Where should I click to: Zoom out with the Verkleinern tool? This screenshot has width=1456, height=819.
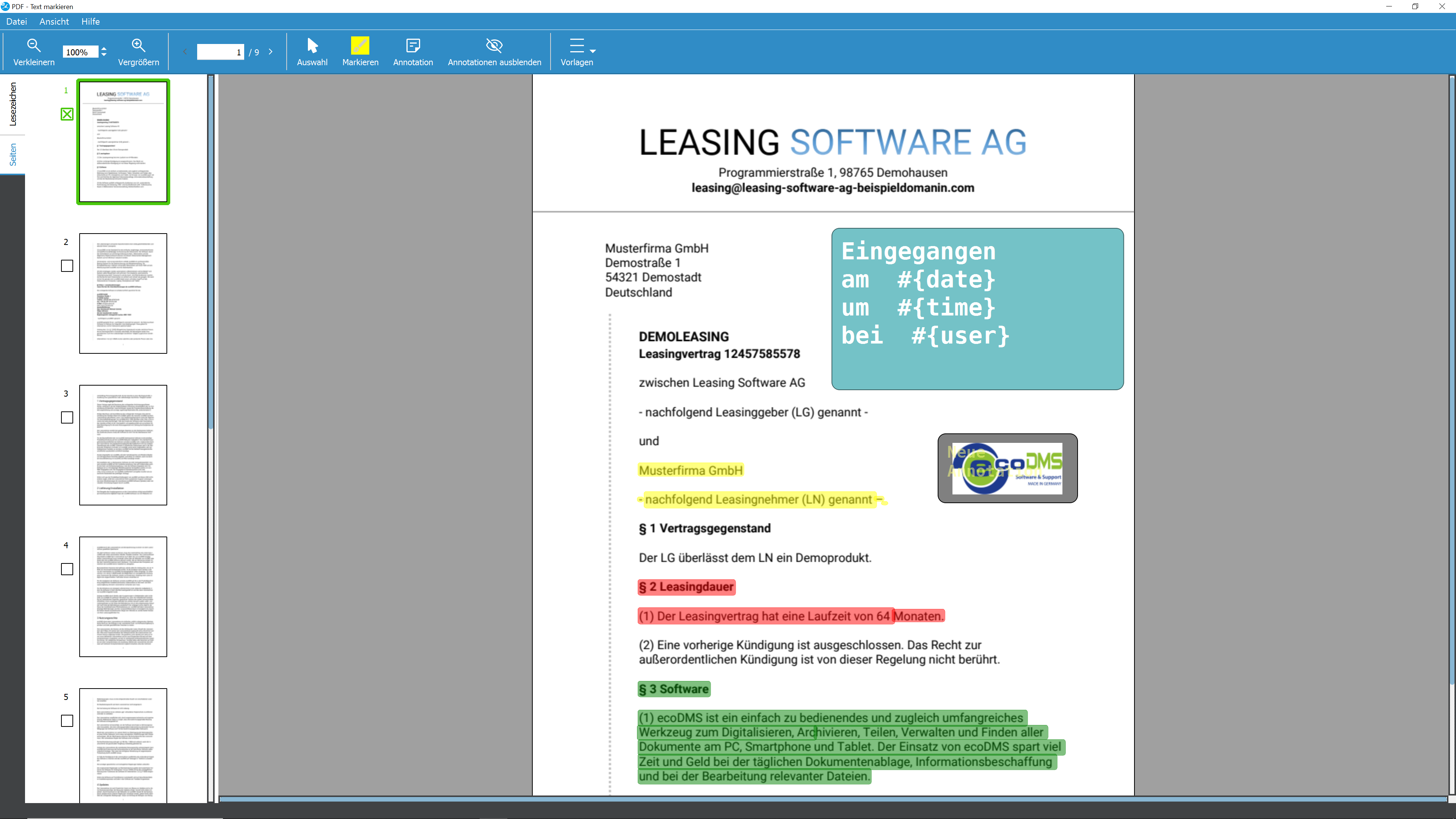click(x=34, y=52)
